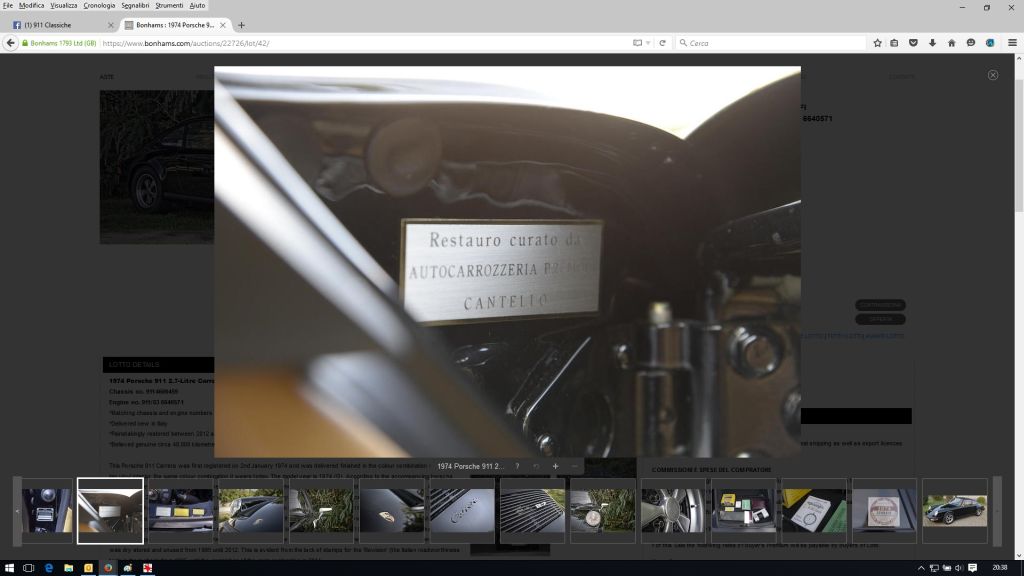Save page to Pocket
1024x576 pixels.
913,43
